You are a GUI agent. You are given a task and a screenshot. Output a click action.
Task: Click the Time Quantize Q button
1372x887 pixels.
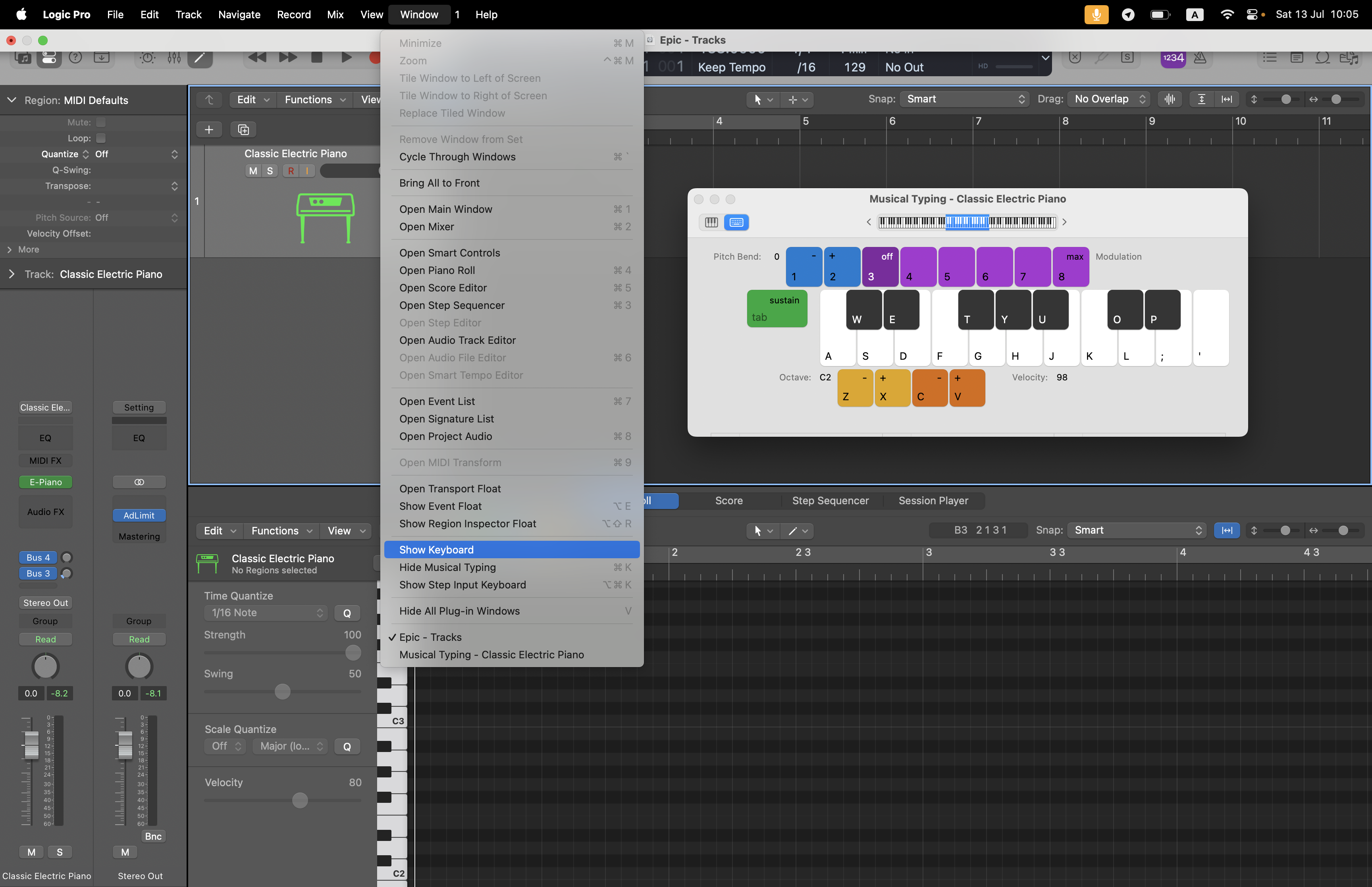point(347,613)
